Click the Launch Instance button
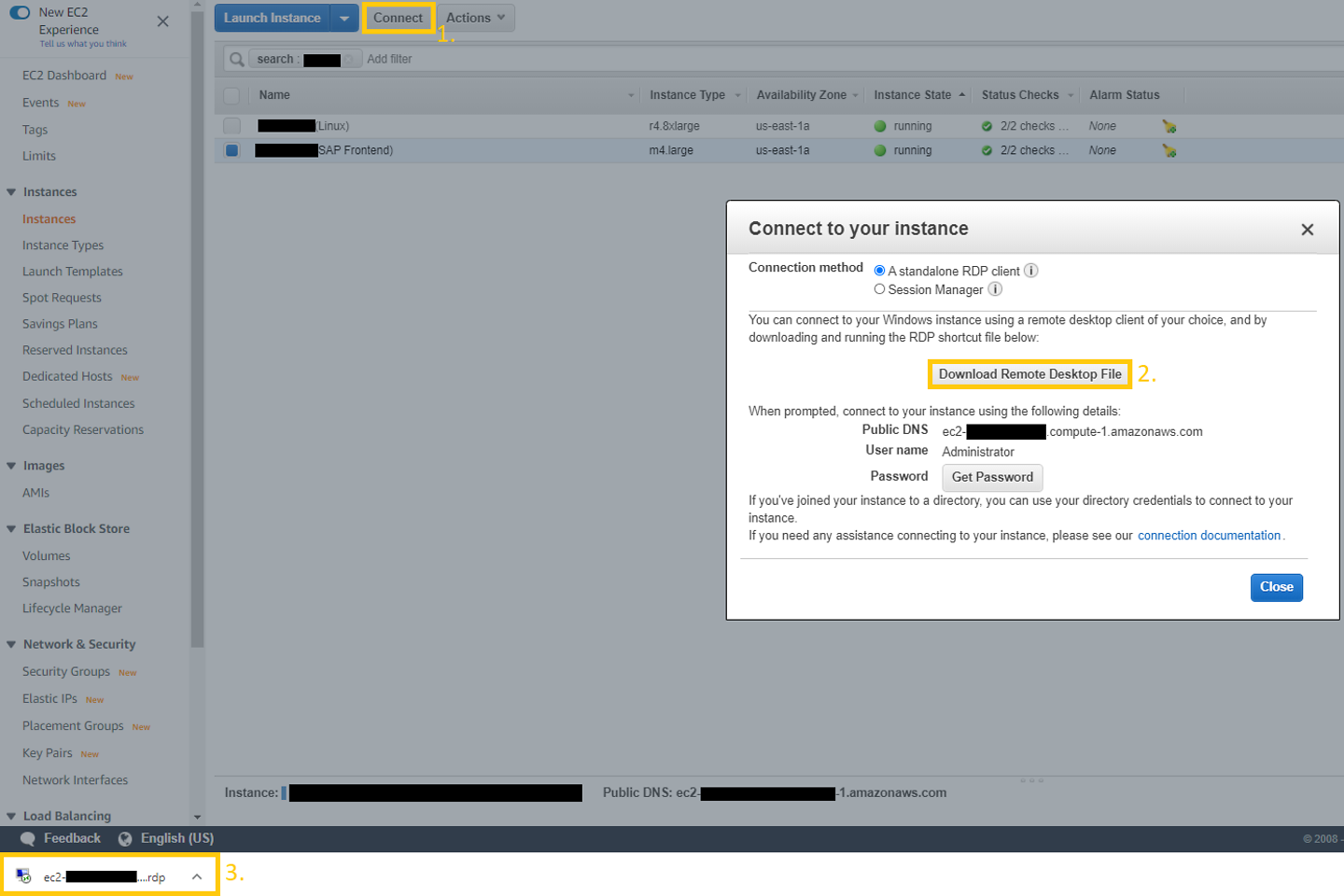The image size is (1344, 896). (272, 18)
